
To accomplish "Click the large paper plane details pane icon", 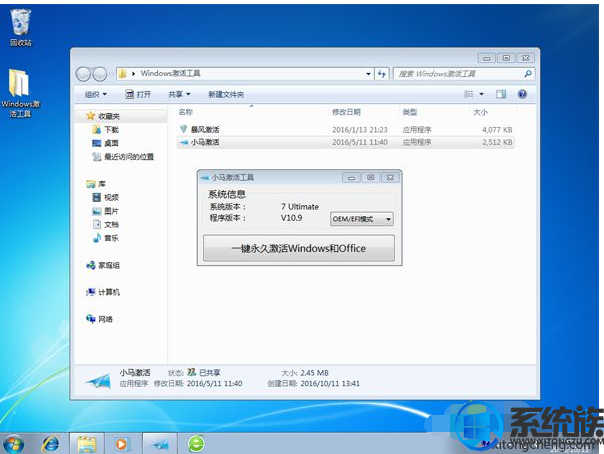I will pyautogui.click(x=98, y=380).
